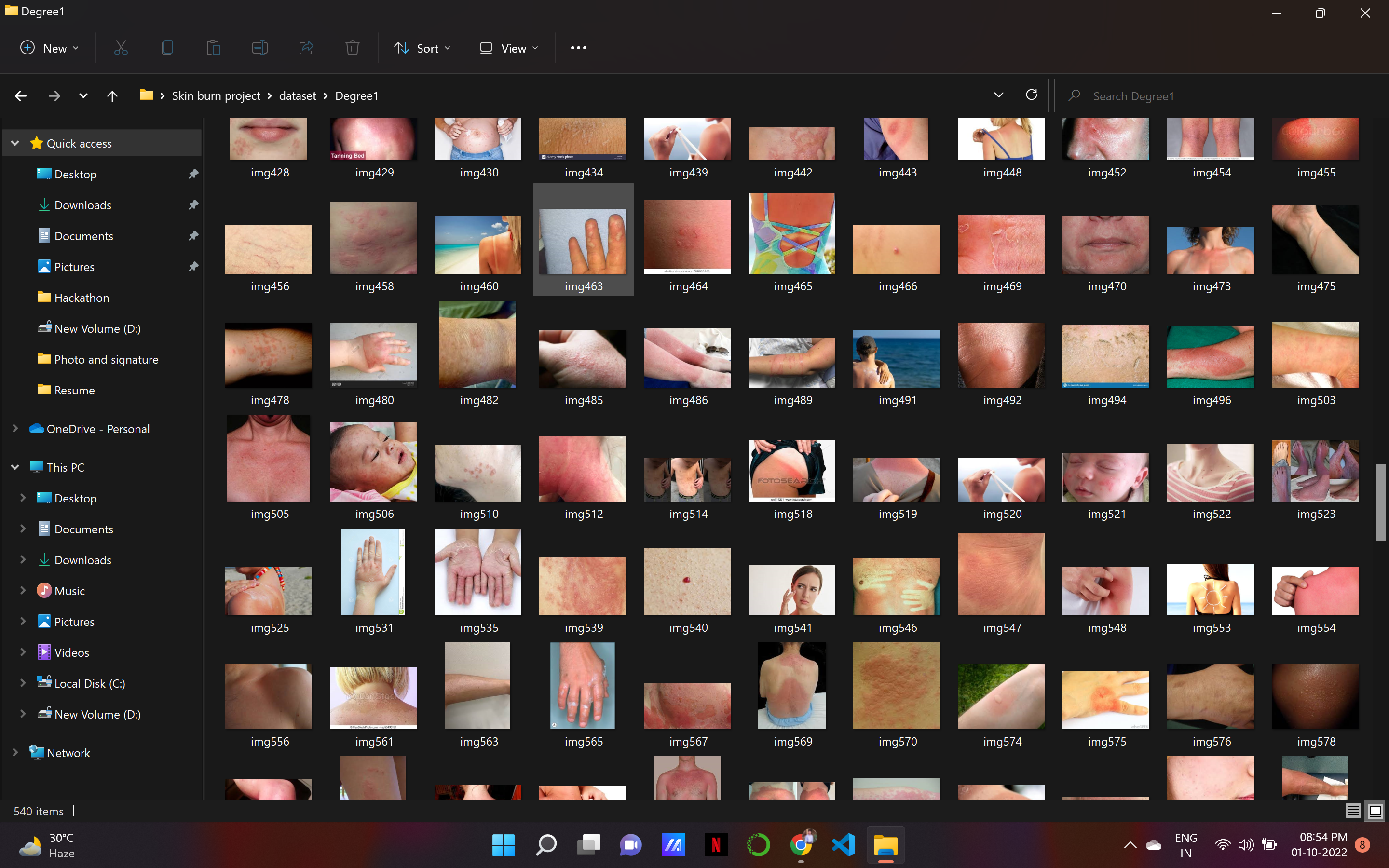Collapse the Quick access tree section
This screenshot has width=1389, height=868.
tap(15, 143)
